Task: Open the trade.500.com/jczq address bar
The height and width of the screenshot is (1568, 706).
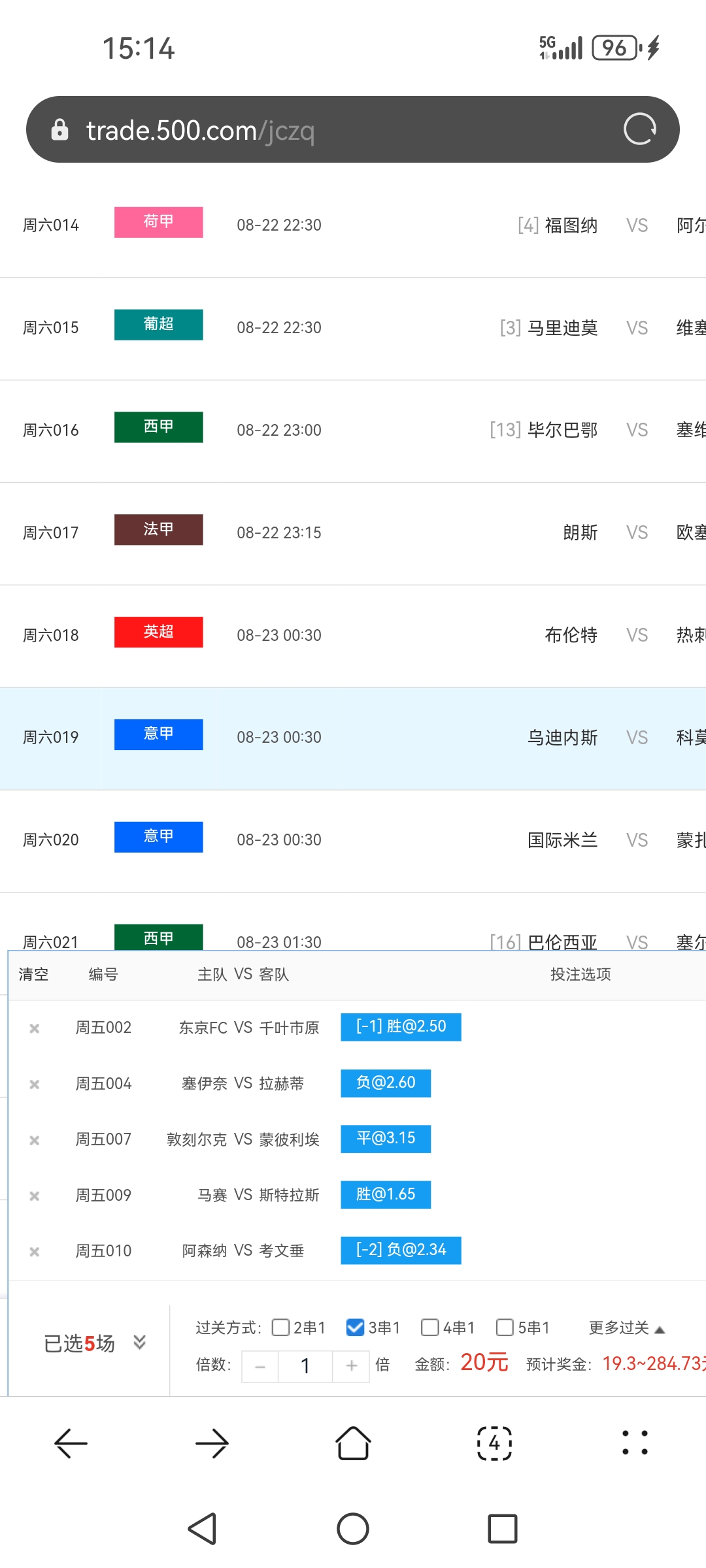Action: [x=353, y=129]
